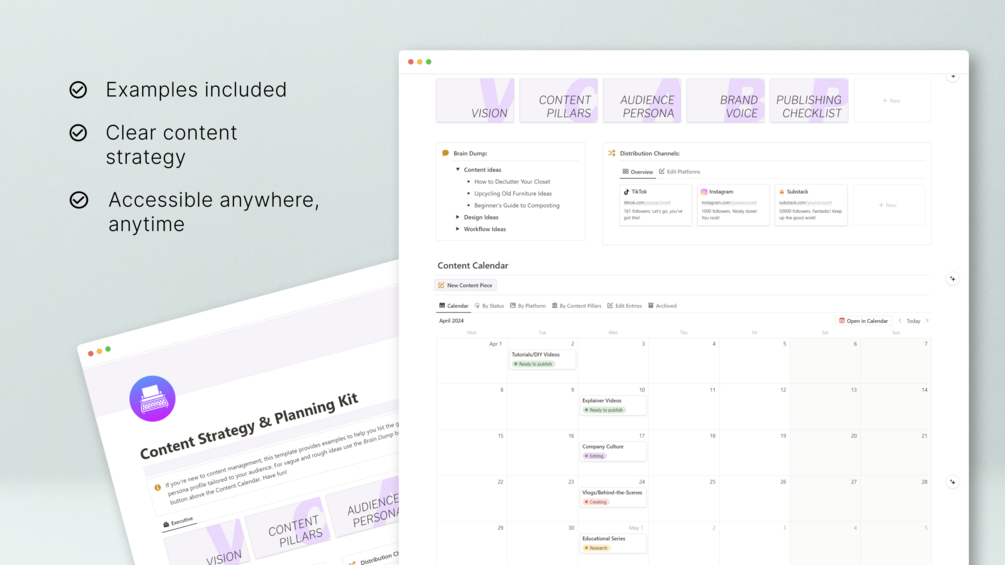Expand the Workflow Ideas toggle
1005x565 pixels.
tap(458, 229)
